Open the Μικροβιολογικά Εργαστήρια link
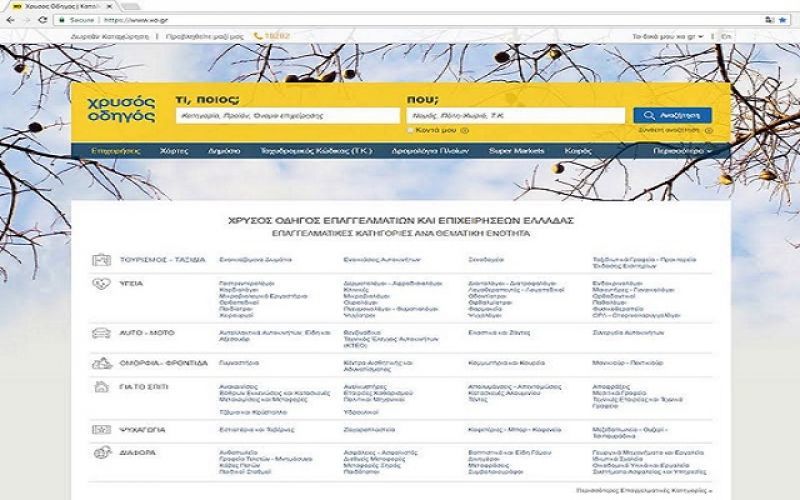The height and width of the screenshot is (500, 800). (x=263, y=296)
